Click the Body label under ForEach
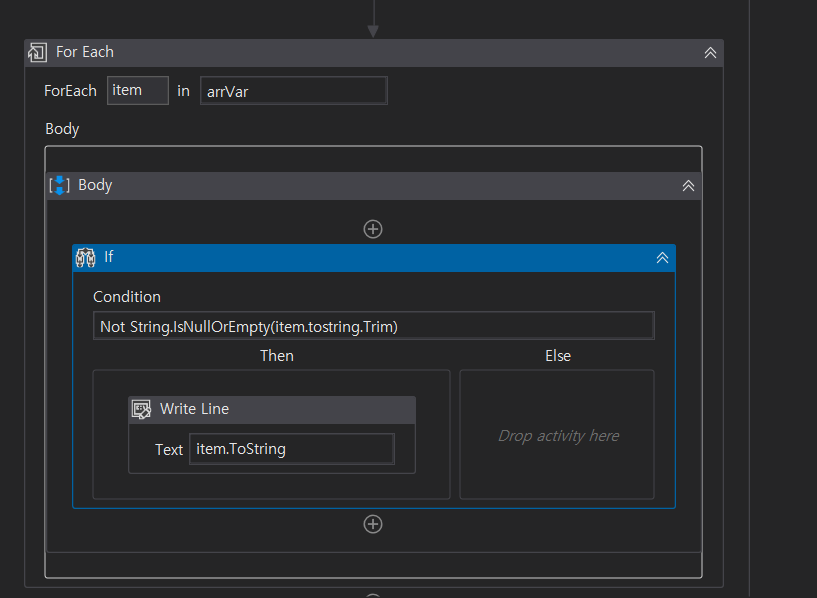 (x=62, y=129)
